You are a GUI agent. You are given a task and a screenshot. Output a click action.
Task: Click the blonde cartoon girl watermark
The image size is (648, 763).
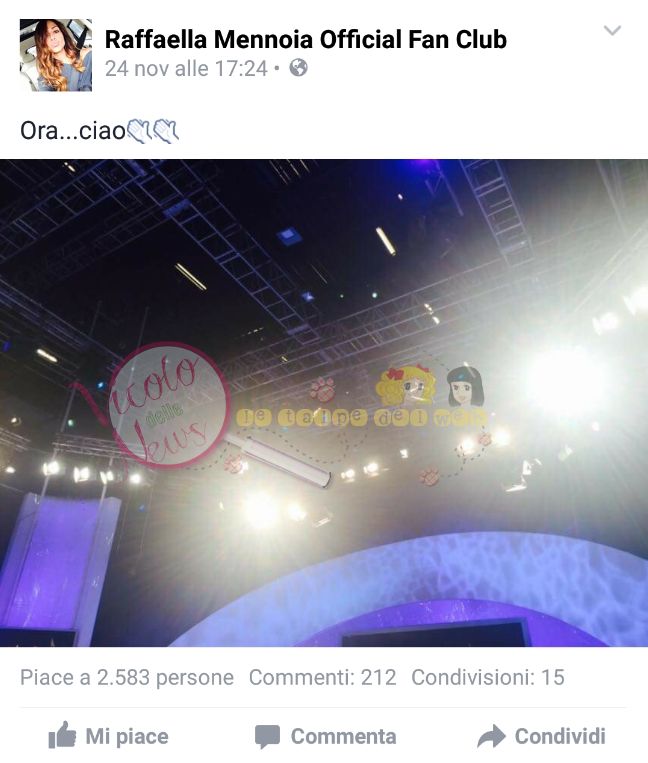406,385
